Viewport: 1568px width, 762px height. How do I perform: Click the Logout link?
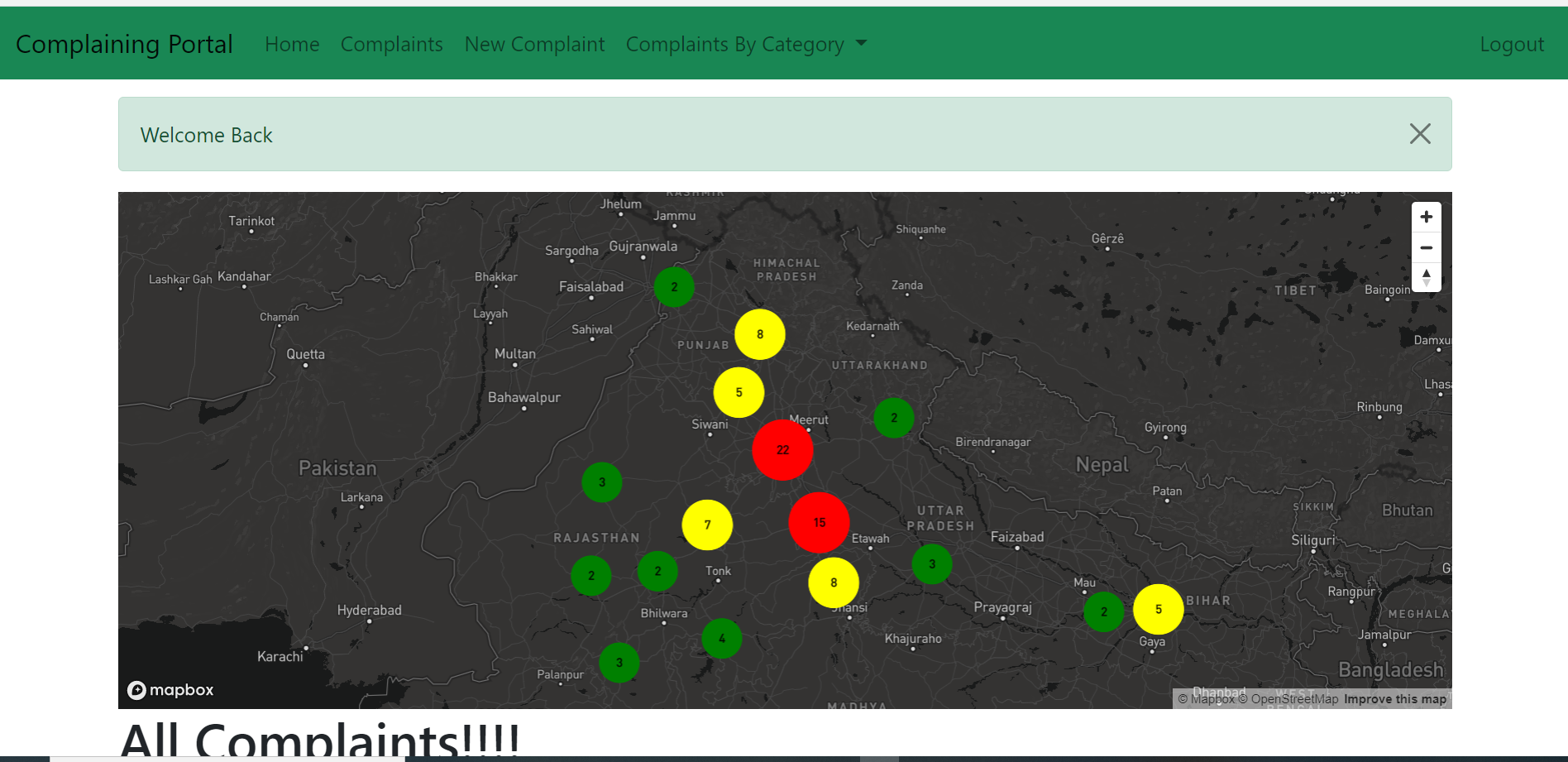[1512, 43]
